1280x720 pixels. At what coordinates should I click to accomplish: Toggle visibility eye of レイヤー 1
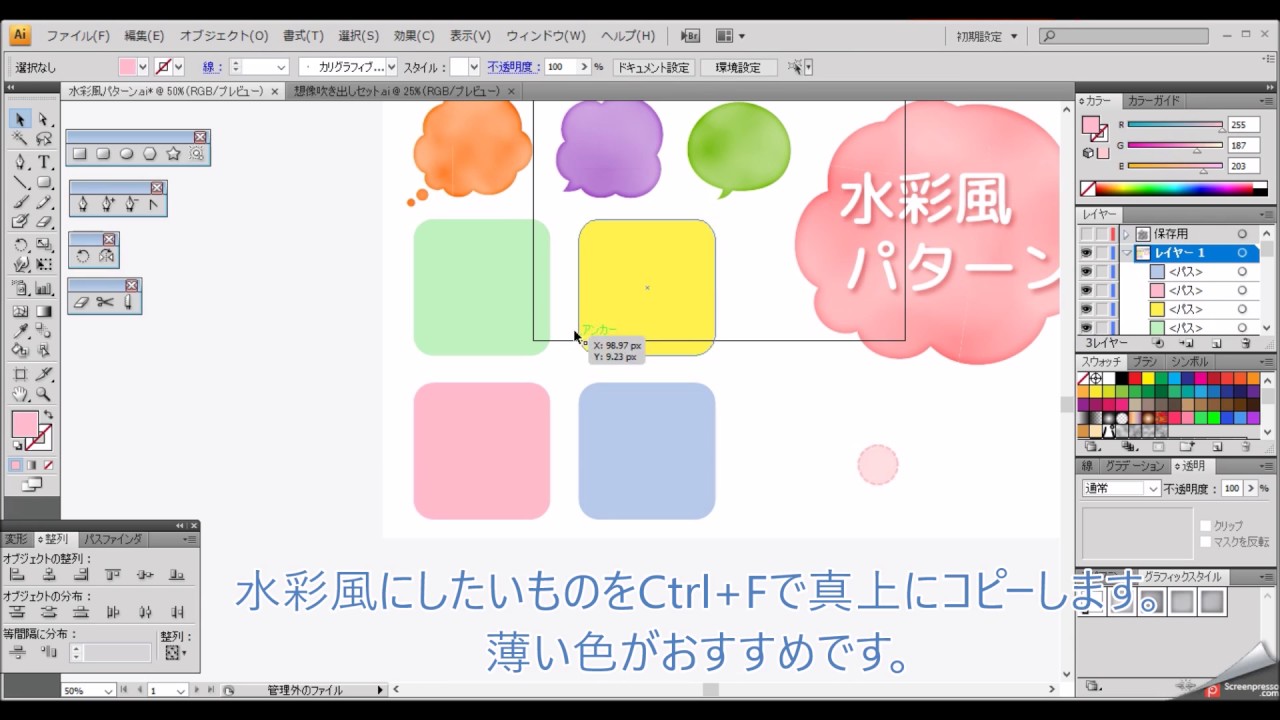point(1086,253)
